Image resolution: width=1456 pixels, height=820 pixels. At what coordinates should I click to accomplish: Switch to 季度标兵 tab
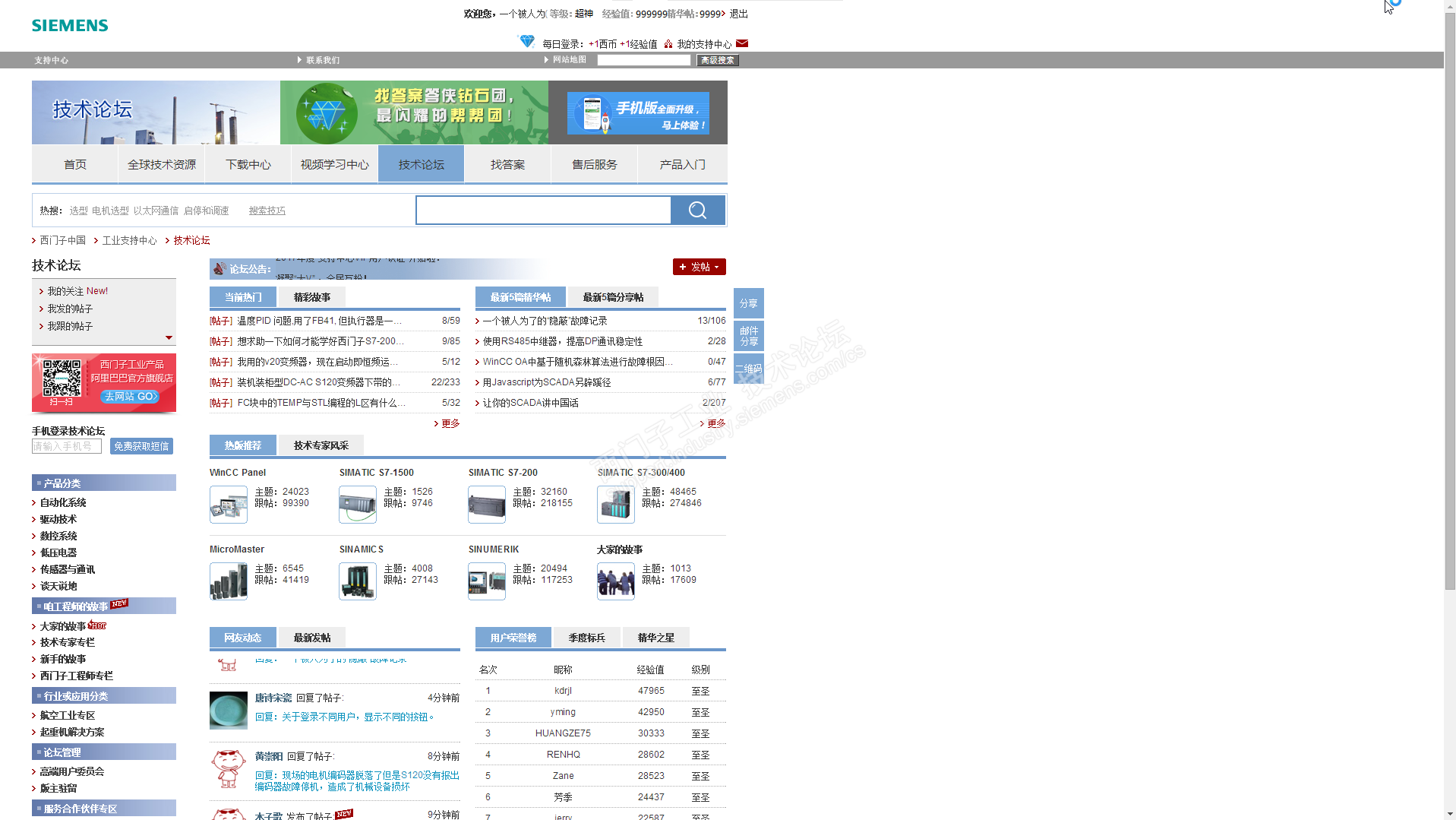click(x=587, y=638)
